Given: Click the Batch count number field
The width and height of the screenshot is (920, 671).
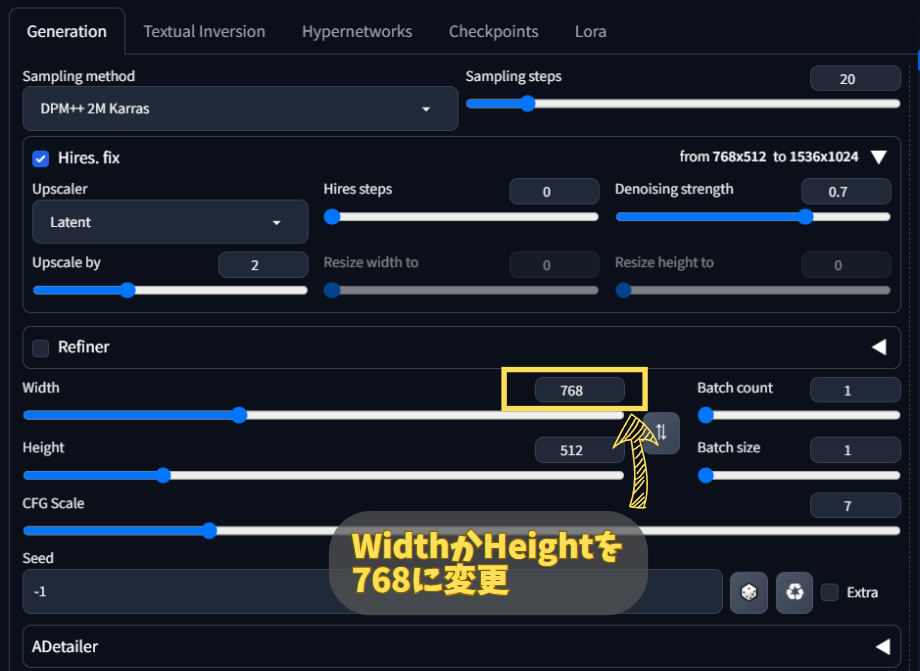Looking at the screenshot, I should [x=854, y=390].
